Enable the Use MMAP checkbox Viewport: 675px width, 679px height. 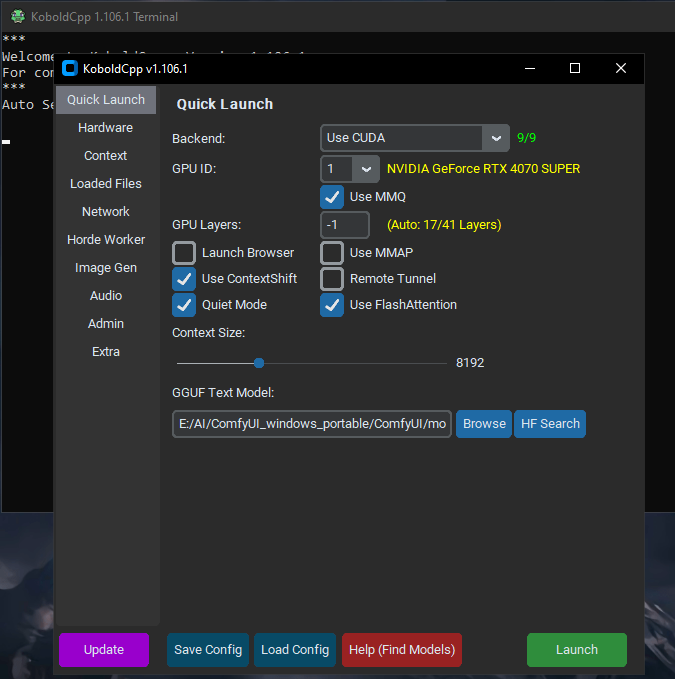[x=332, y=253]
